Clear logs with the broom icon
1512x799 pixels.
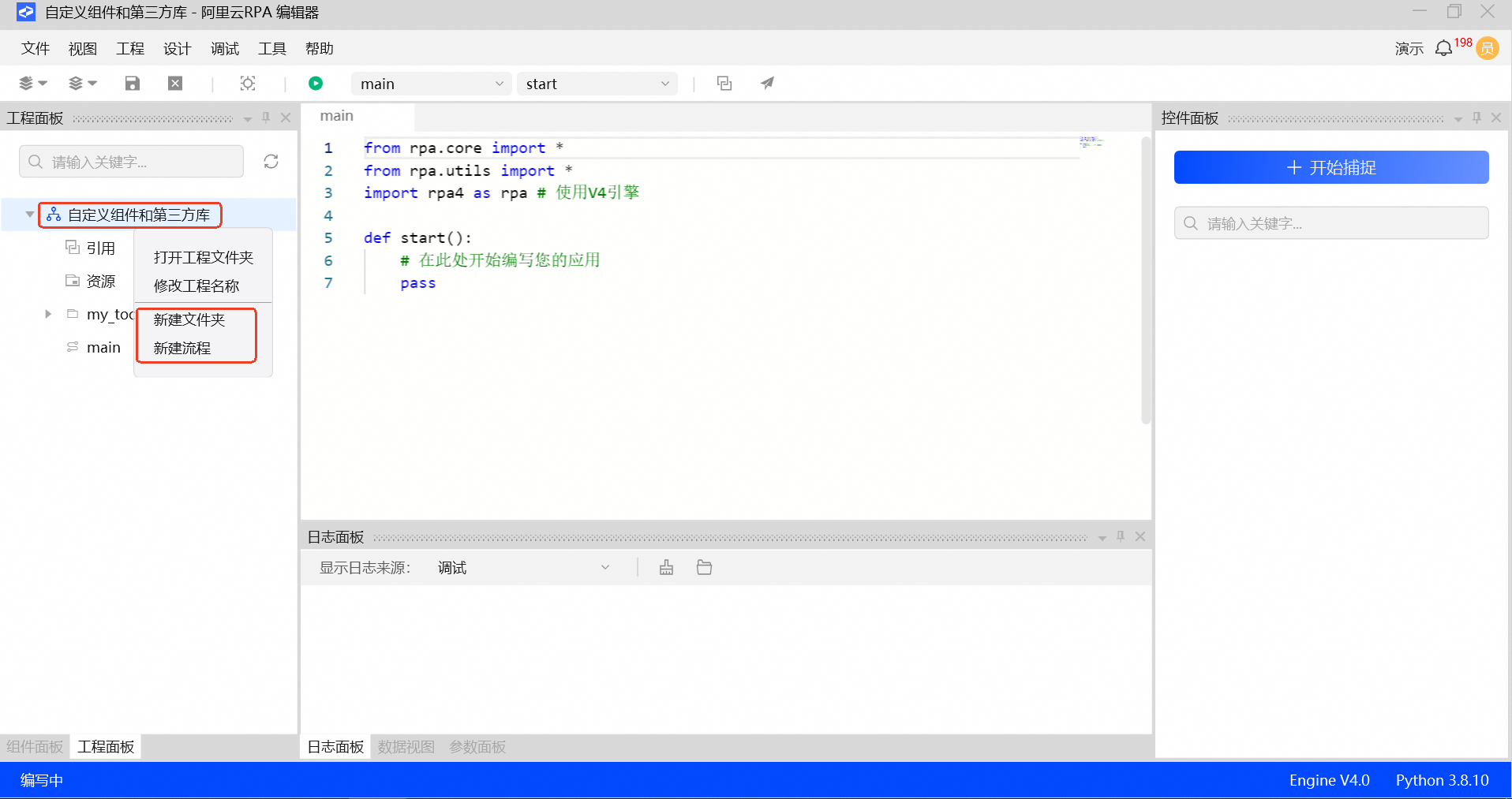[667, 568]
